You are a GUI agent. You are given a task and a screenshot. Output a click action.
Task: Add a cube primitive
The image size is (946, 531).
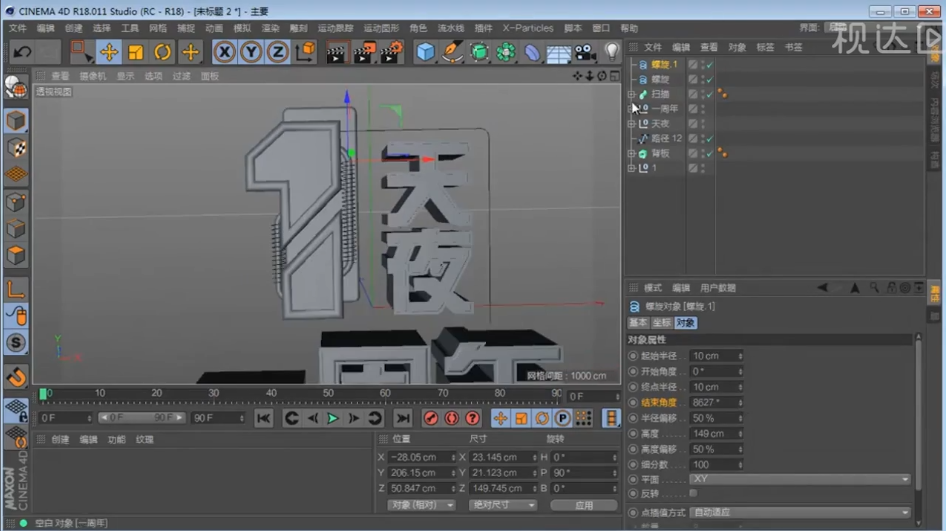[x=425, y=52]
